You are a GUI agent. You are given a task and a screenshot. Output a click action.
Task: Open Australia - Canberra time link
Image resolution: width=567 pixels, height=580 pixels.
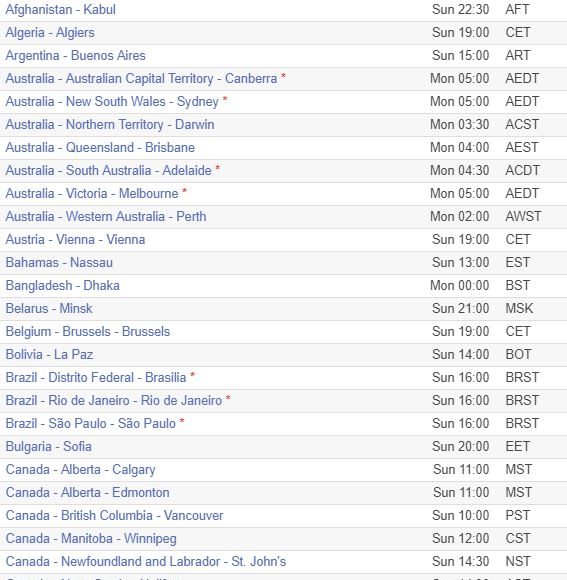141,78
